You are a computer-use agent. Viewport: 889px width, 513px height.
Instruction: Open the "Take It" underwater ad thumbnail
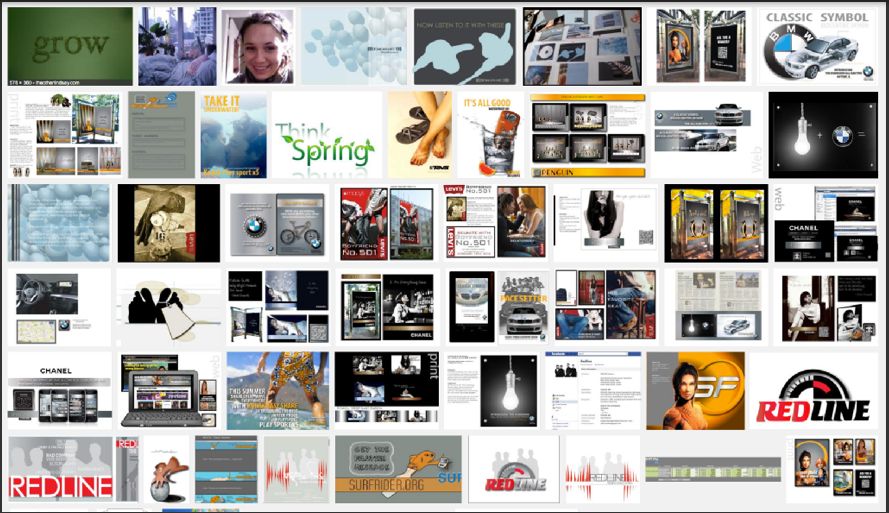coord(234,135)
